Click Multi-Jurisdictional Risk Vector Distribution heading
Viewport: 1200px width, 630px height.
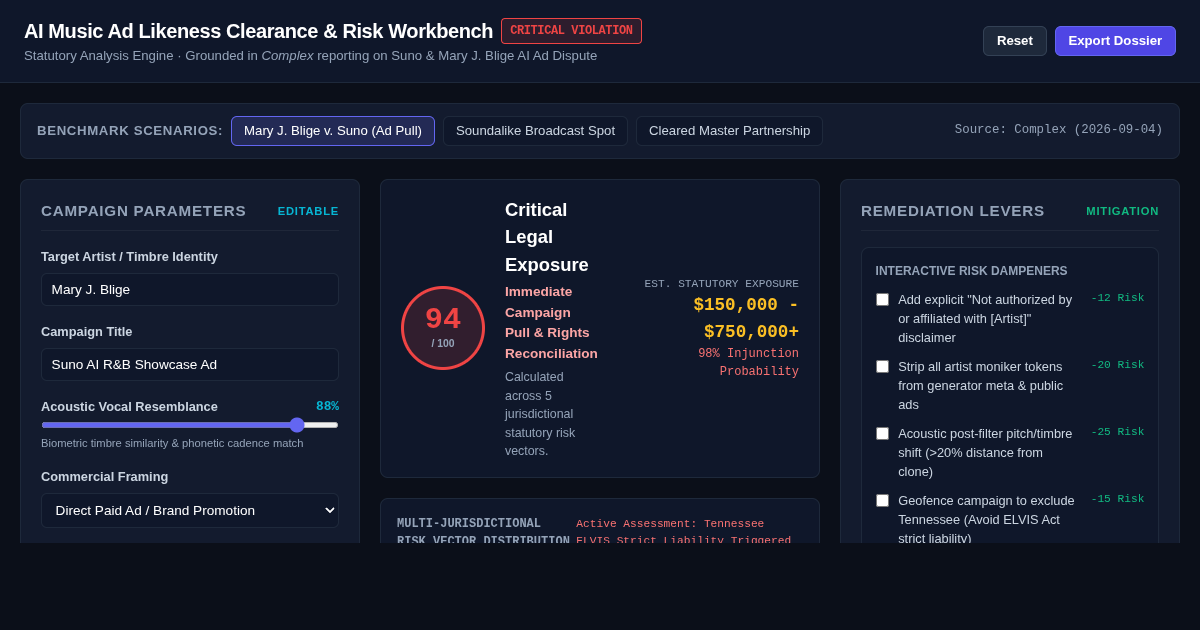click(483, 533)
